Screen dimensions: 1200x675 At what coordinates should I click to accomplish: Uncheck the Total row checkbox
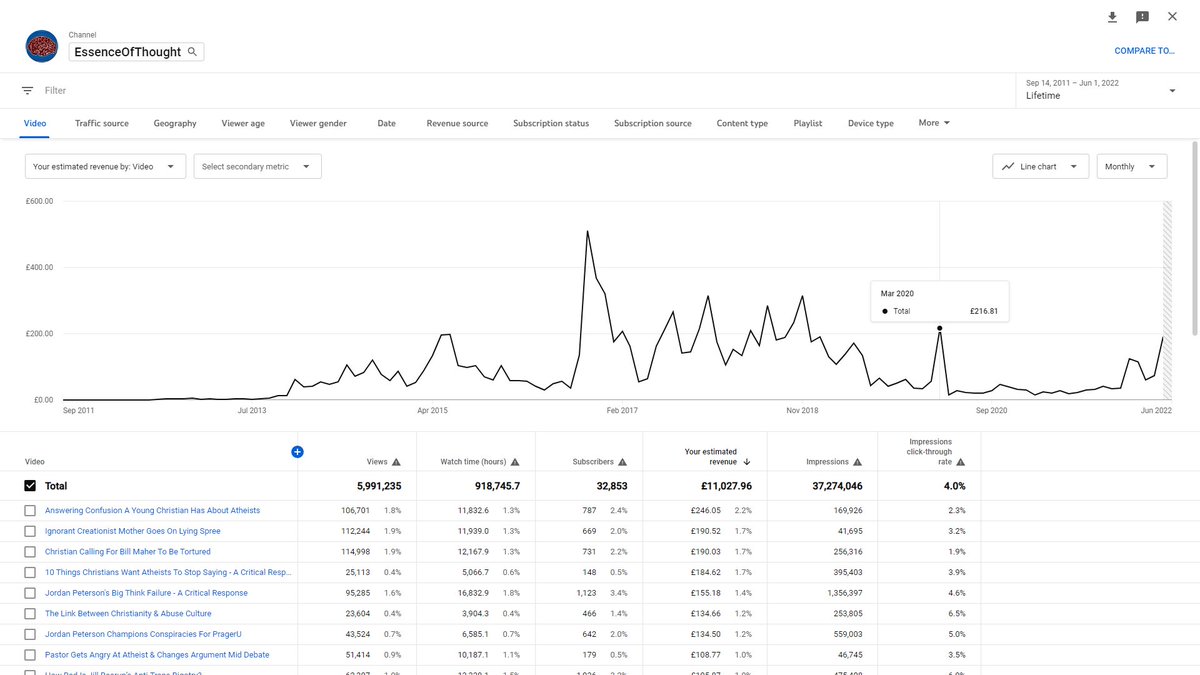point(30,486)
